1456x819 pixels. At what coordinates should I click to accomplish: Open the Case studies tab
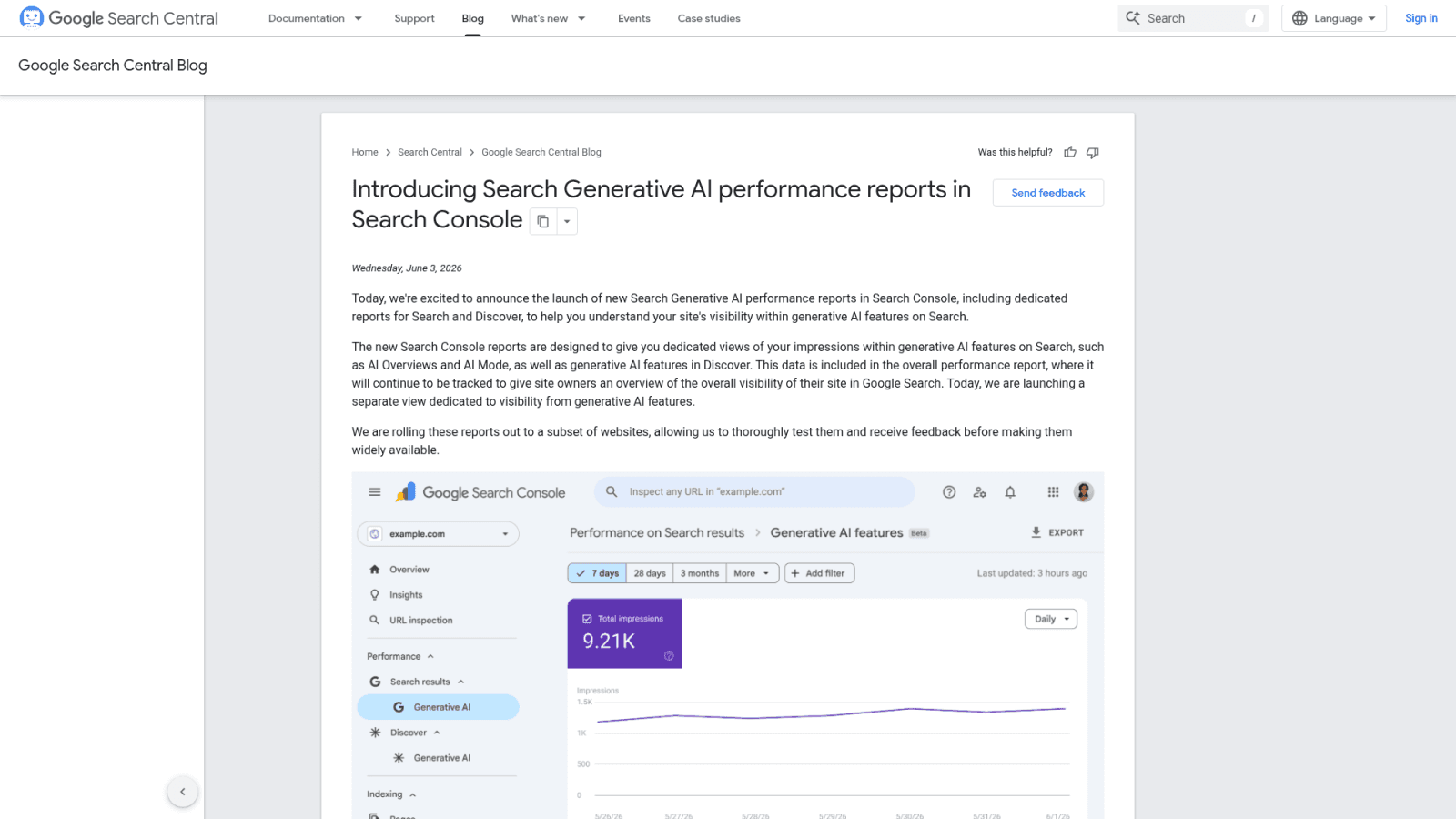pos(709,18)
